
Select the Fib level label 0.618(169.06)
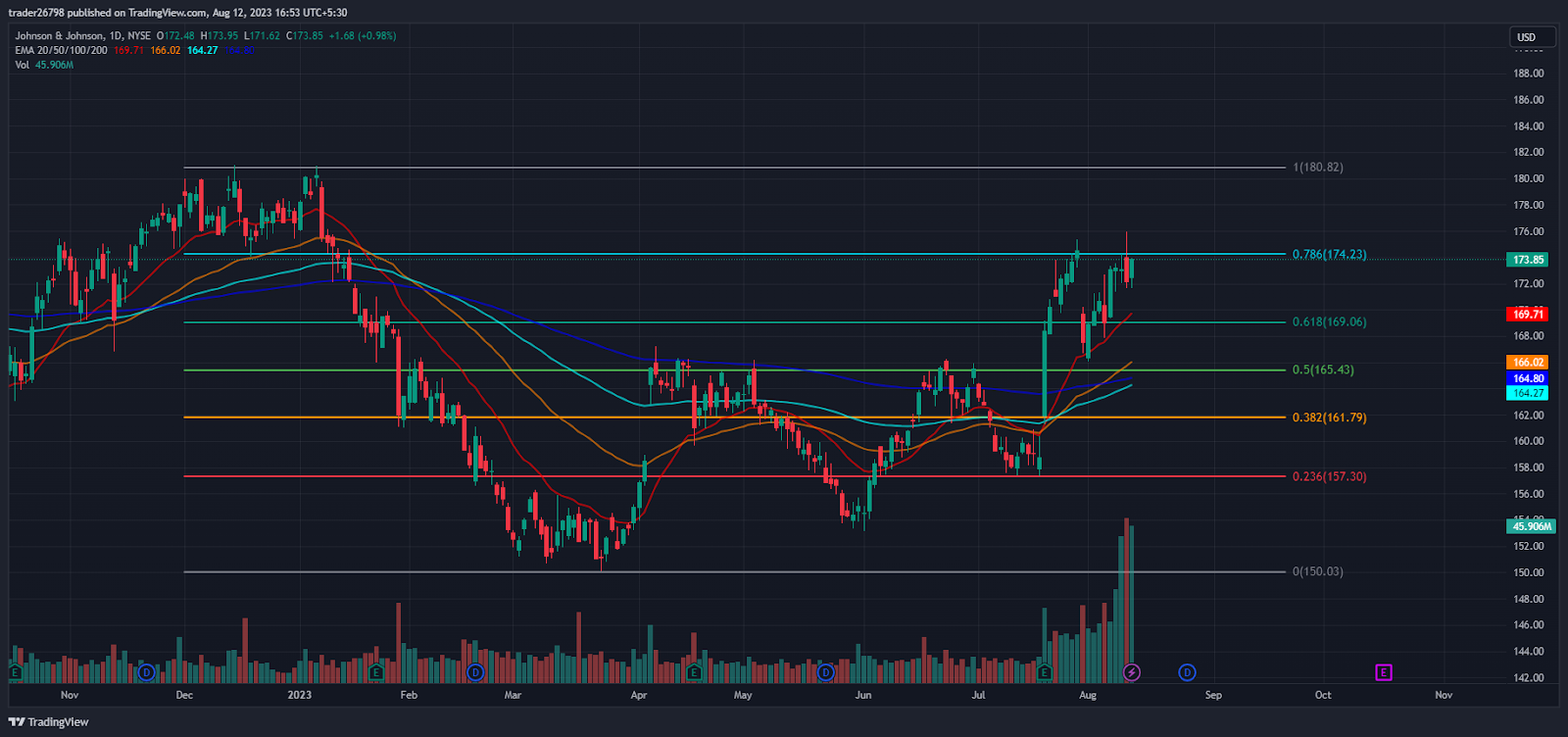click(1329, 322)
